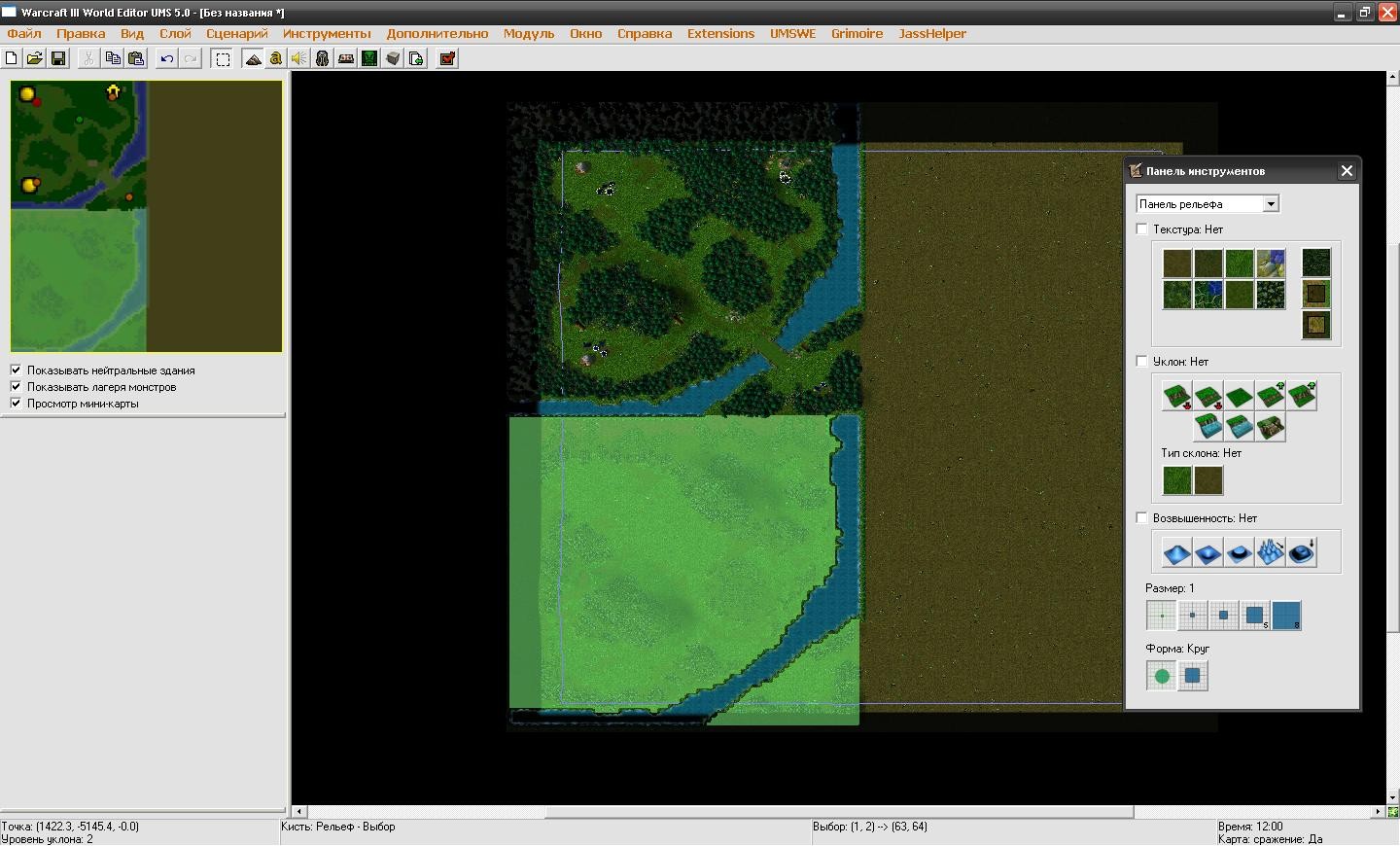Choose the smooth height tool
The width and height of the screenshot is (1400, 846).
(1302, 552)
